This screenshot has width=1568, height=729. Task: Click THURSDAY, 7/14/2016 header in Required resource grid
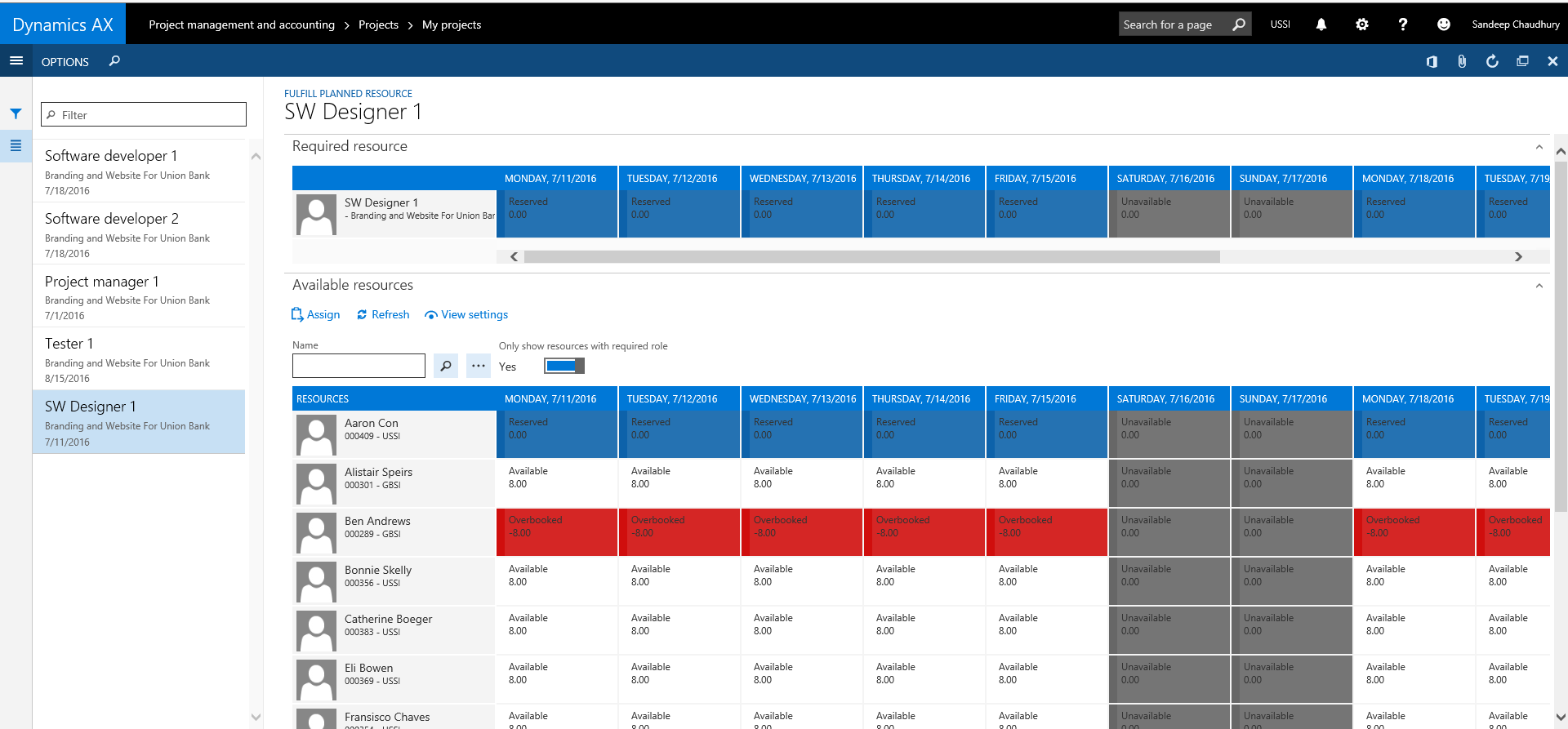tap(924, 179)
